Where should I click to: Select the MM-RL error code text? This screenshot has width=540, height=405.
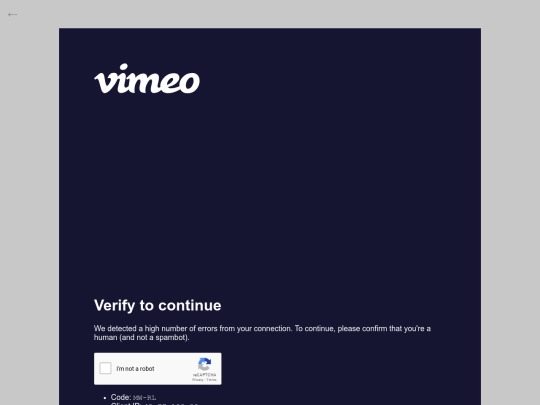tap(145, 398)
